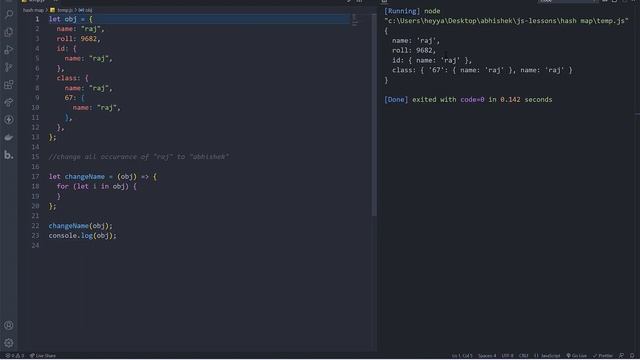This screenshot has width=640, height=360.
Task: Change language mode from JavaScript
Action: pyautogui.click(x=547, y=356)
